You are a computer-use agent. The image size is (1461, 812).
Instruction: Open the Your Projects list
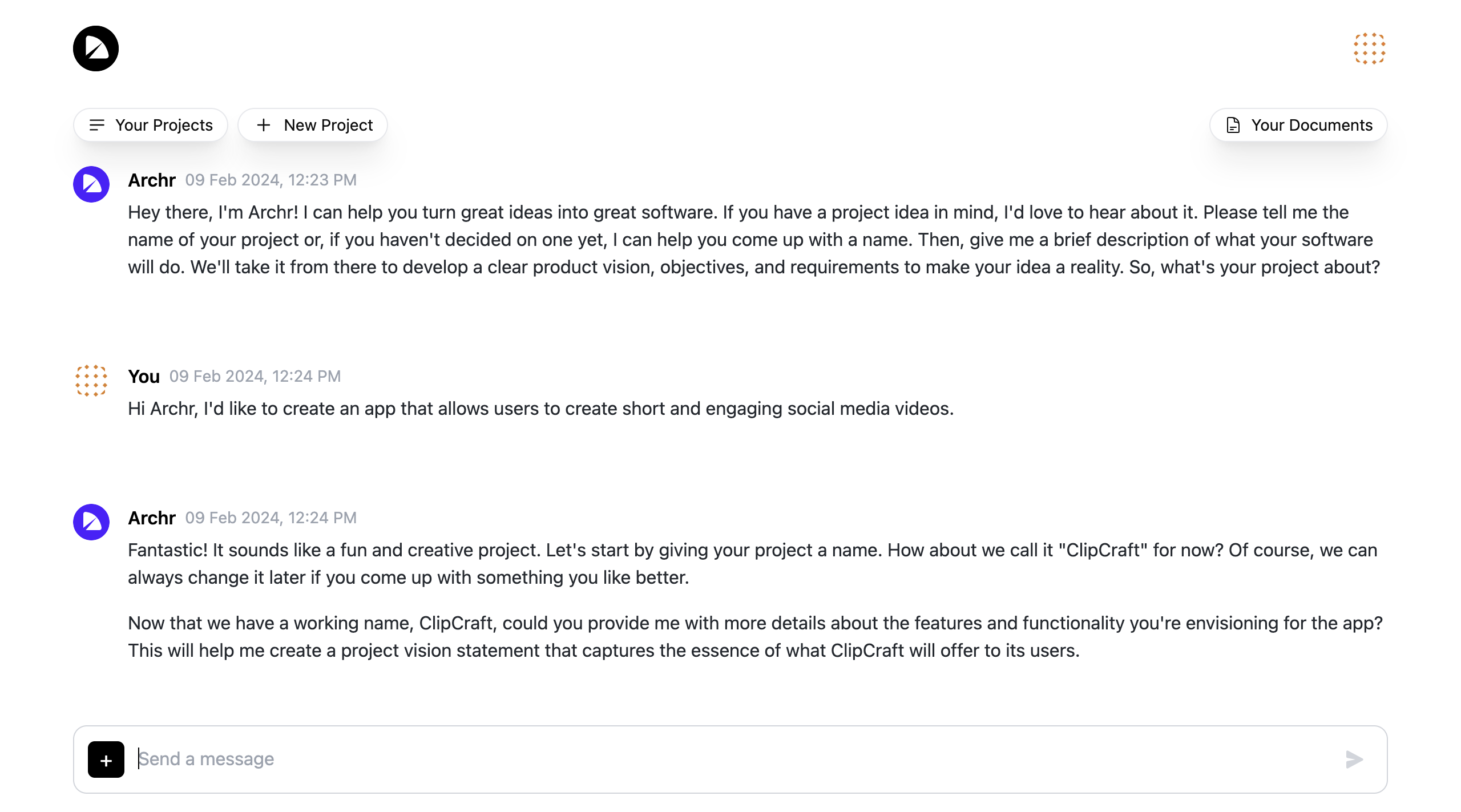click(x=151, y=125)
